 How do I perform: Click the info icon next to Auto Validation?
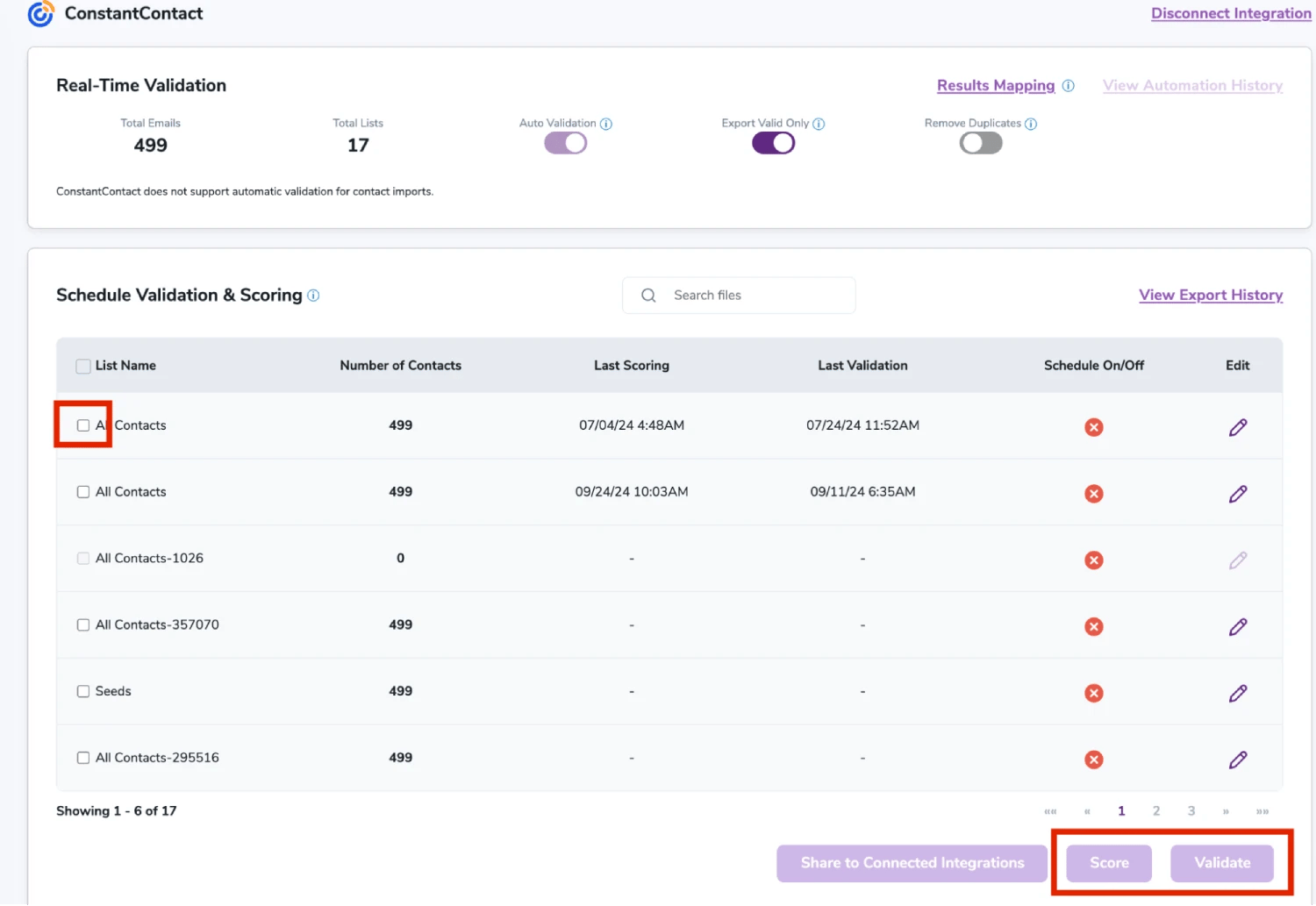[607, 124]
